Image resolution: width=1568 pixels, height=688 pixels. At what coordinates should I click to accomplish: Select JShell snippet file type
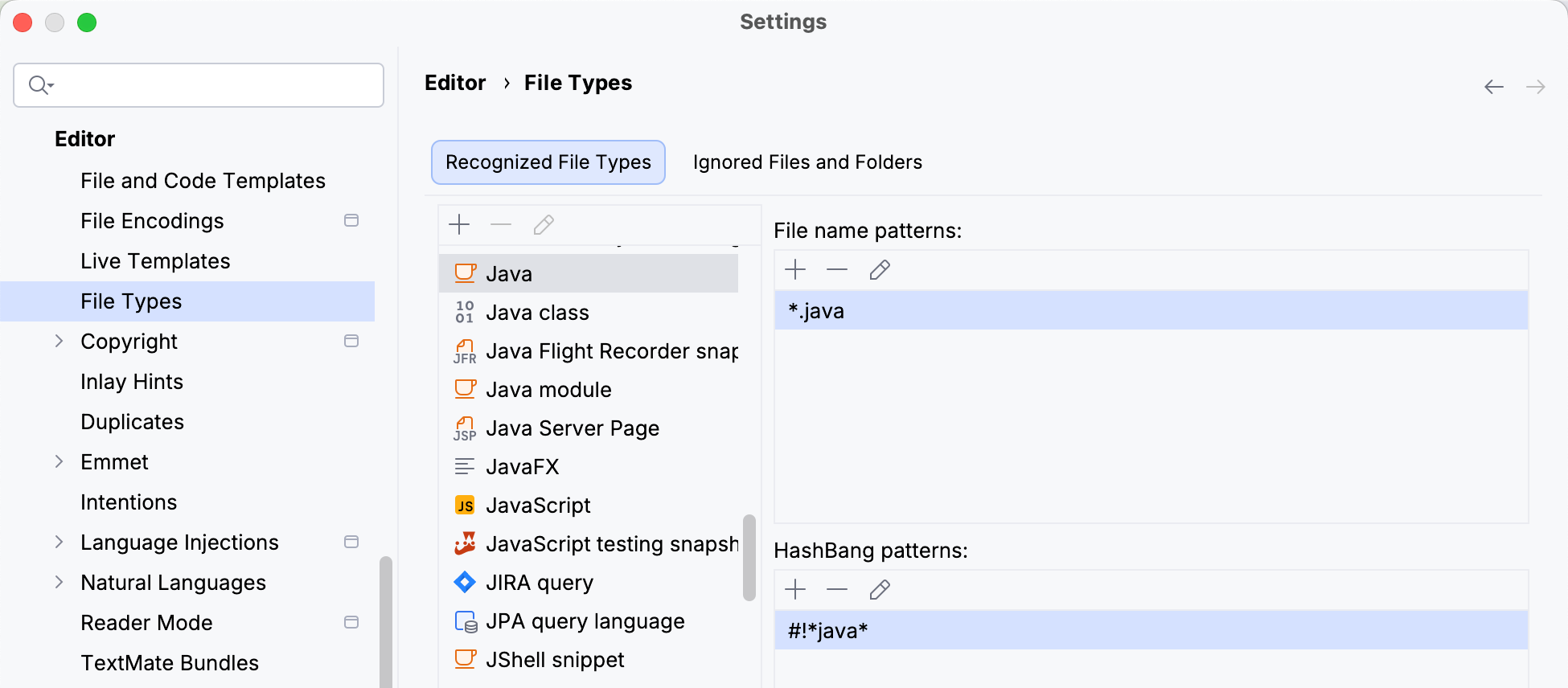[x=589, y=659]
